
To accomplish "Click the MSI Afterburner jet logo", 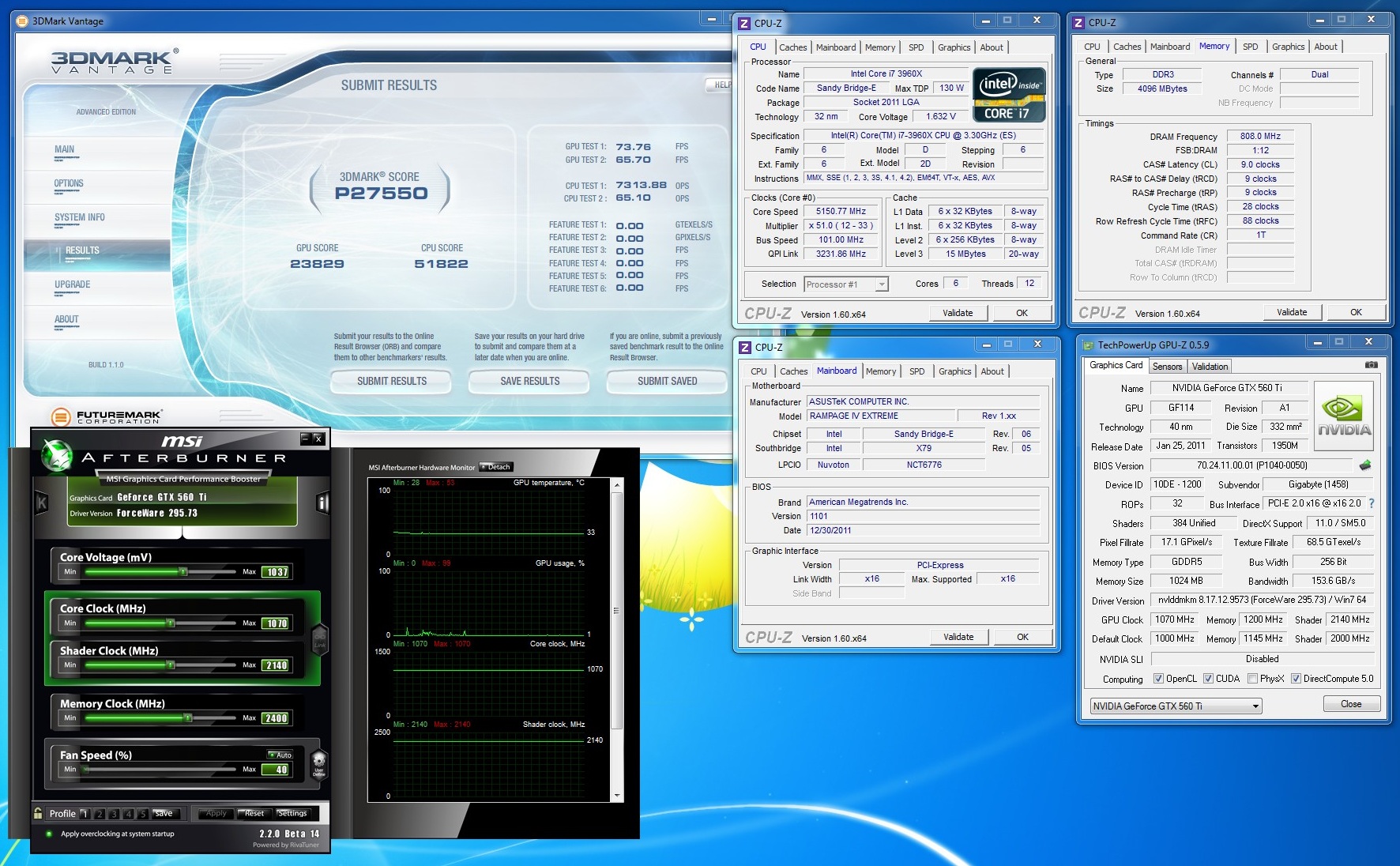I will [57, 454].
